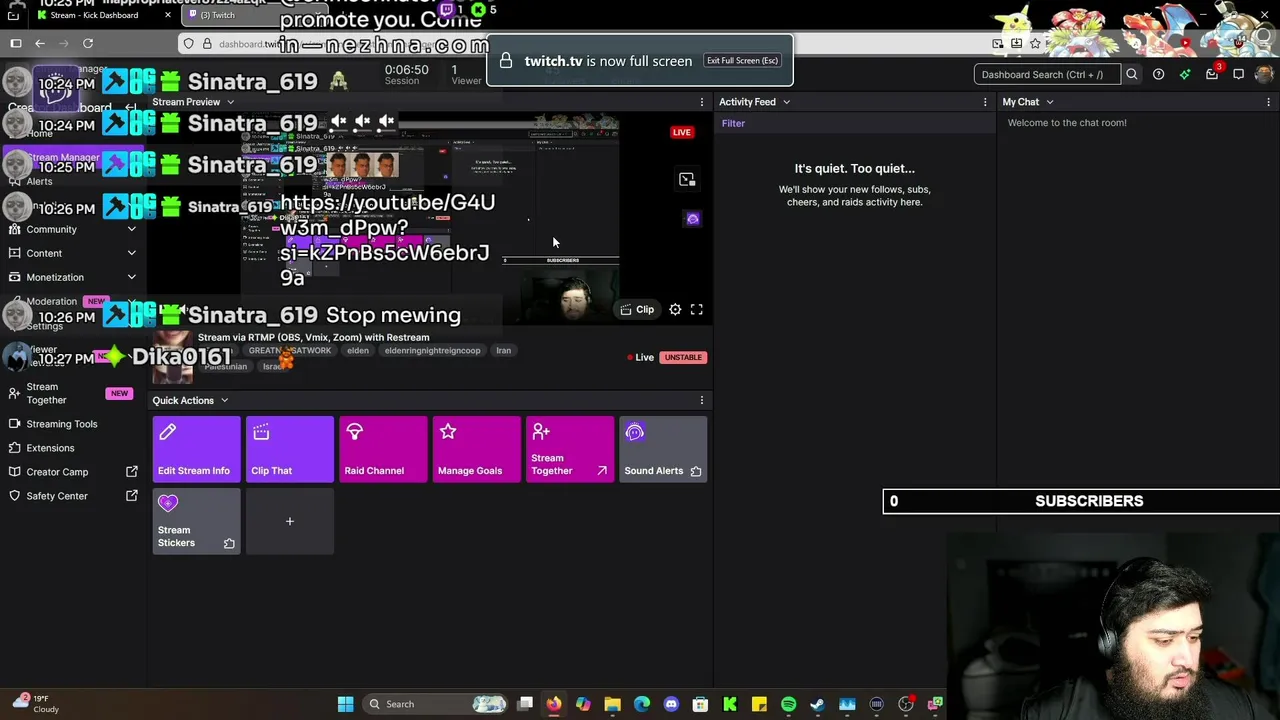The height and width of the screenshot is (720, 1280).
Task: Open Discord from the taskbar
Action: 671,704
